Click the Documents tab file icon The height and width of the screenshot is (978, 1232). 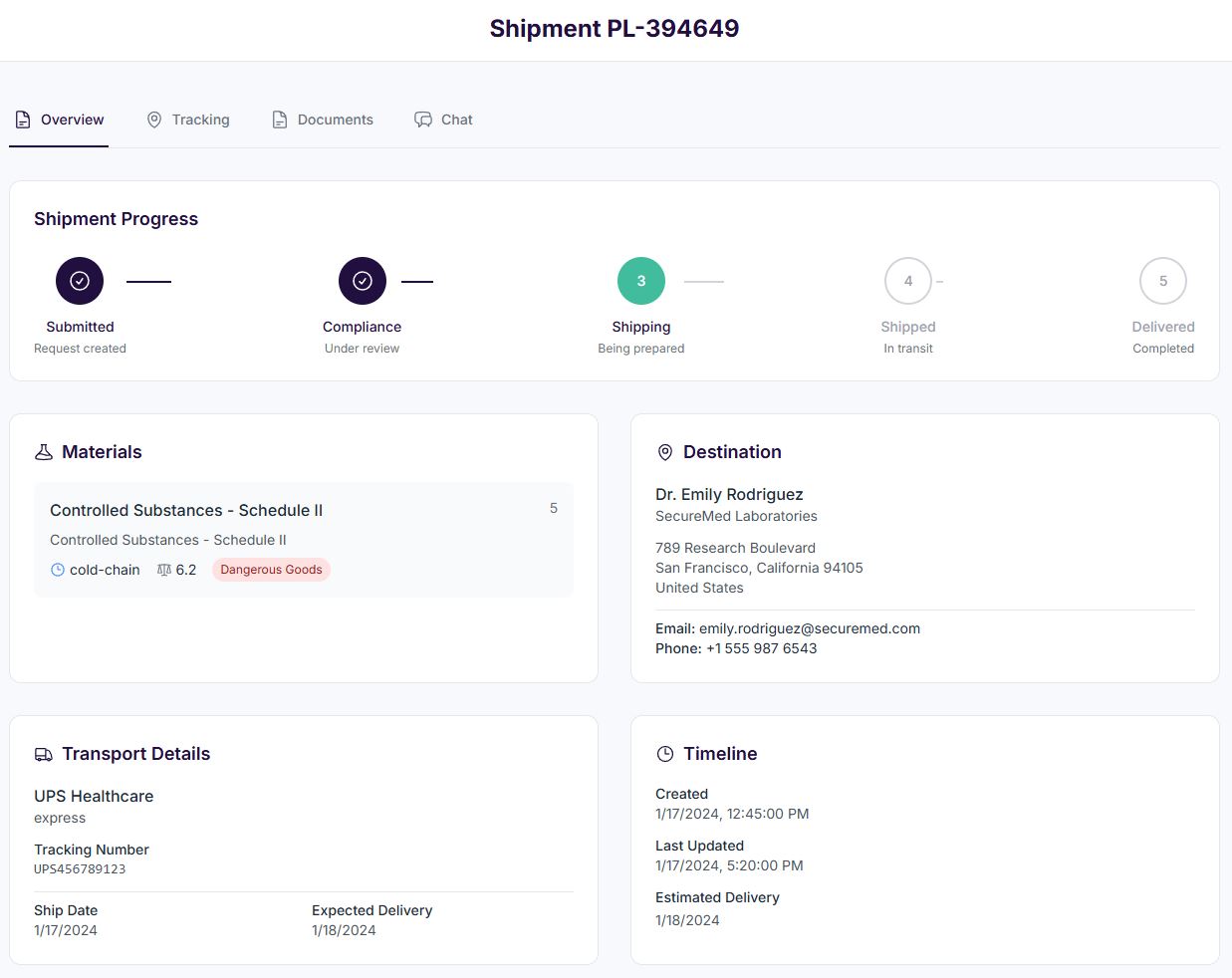coord(280,120)
